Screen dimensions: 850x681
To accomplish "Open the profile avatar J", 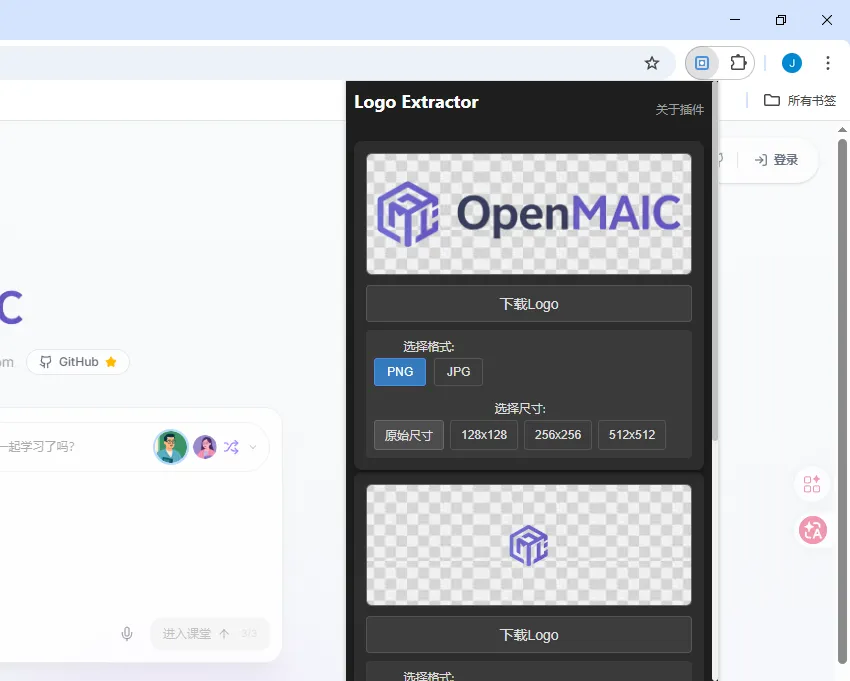I will click(x=791, y=63).
